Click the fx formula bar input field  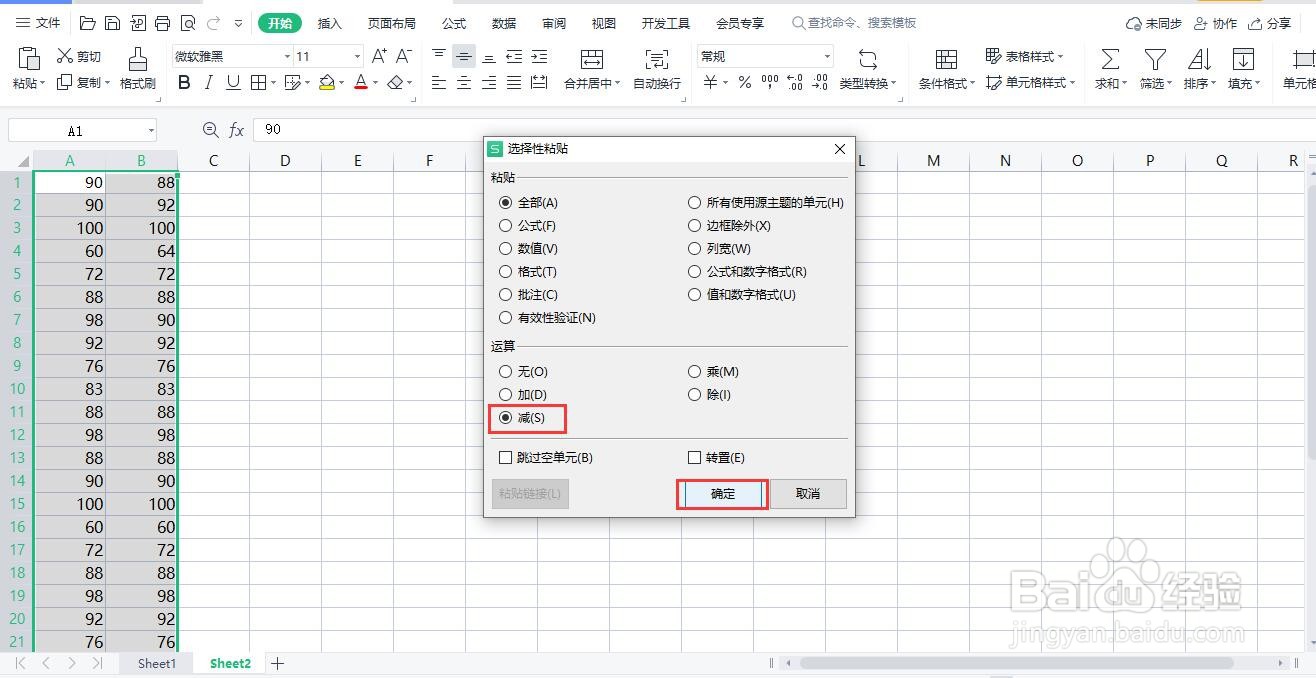coord(400,128)
